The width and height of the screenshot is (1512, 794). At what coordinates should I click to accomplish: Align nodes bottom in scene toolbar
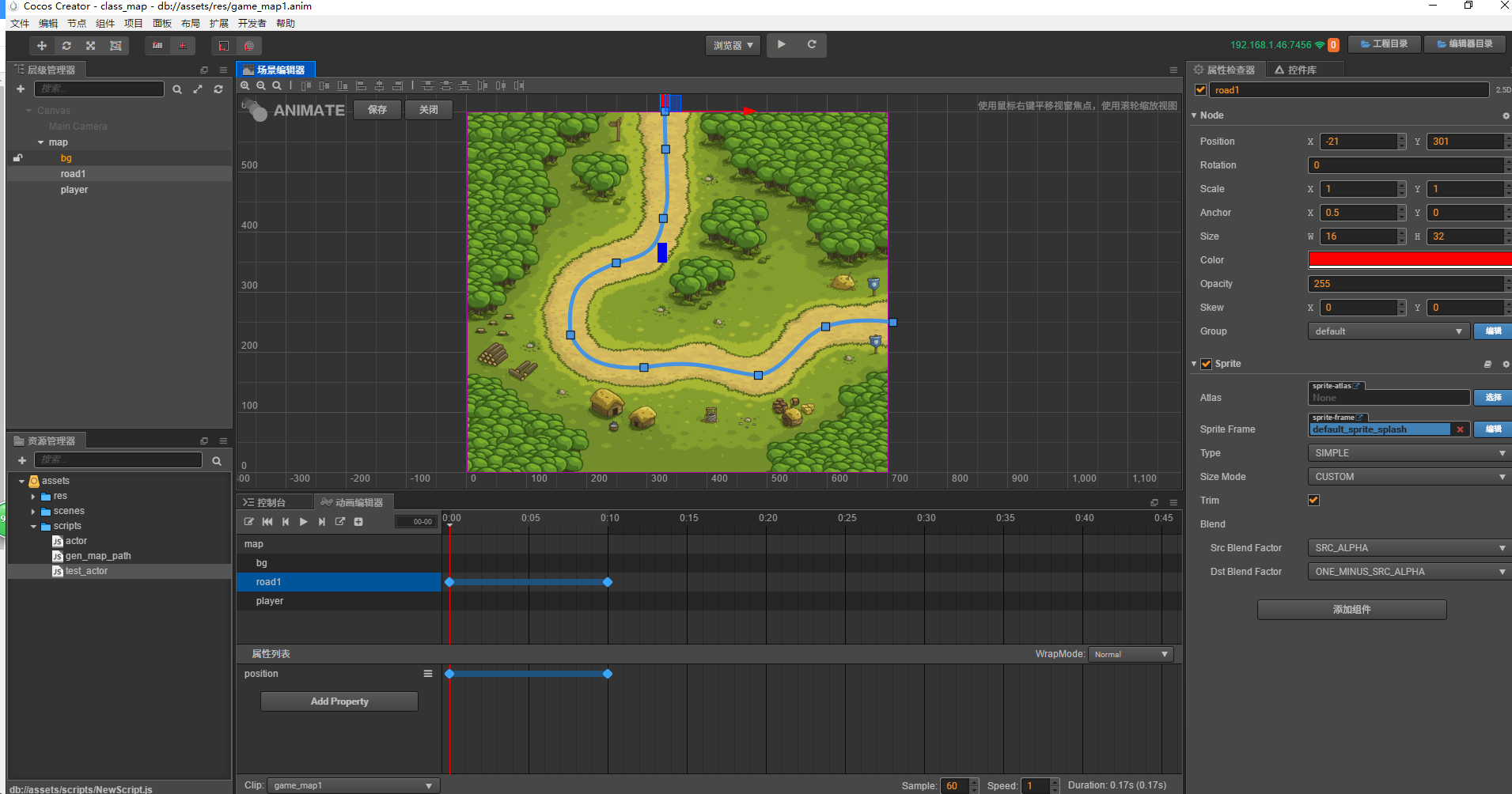tap(343, 85)
